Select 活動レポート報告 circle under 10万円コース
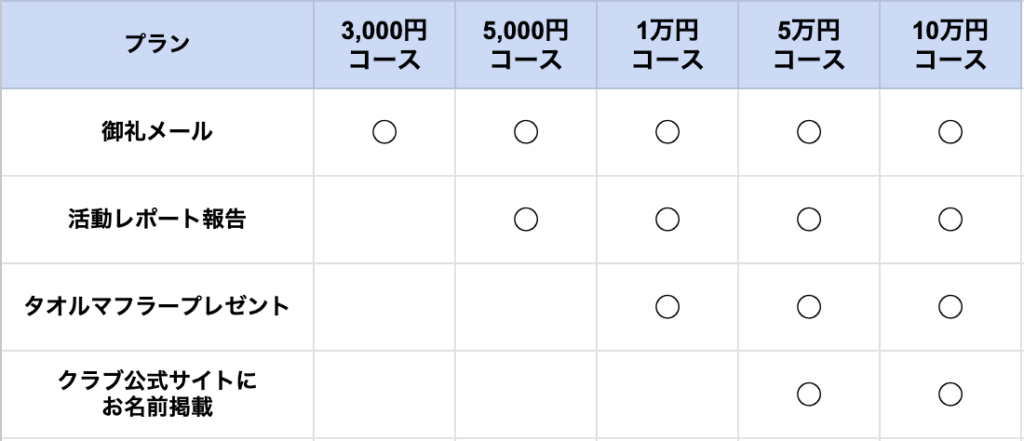 (950, 218)
